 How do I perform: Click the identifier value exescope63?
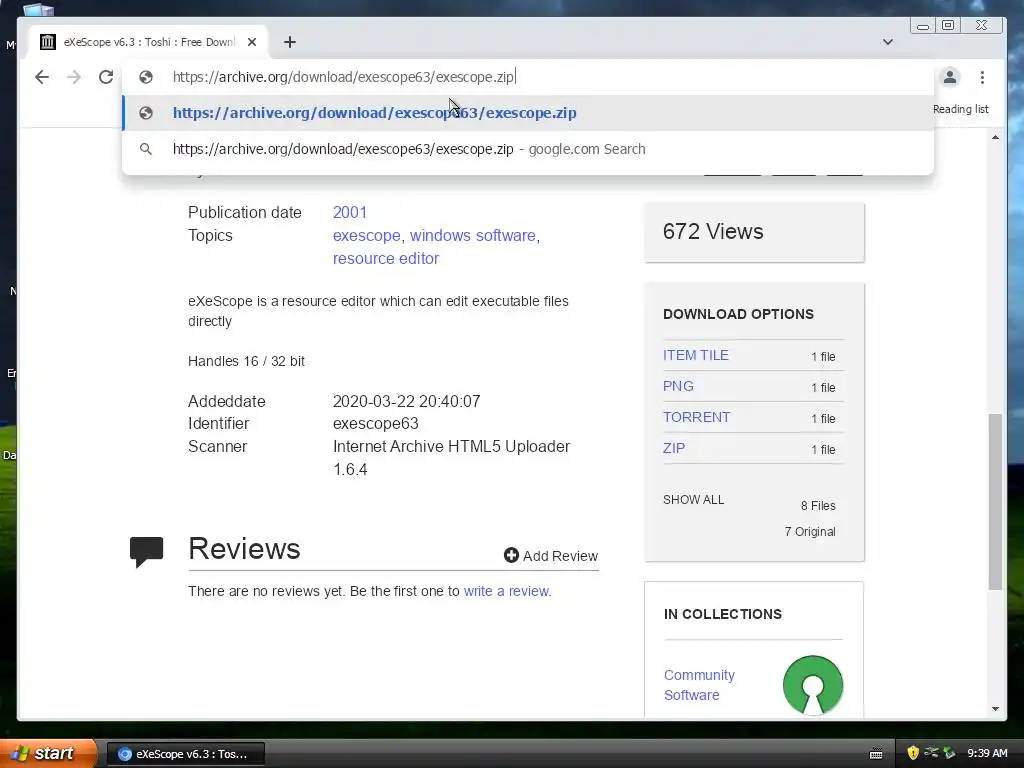[x=376, y=423]
